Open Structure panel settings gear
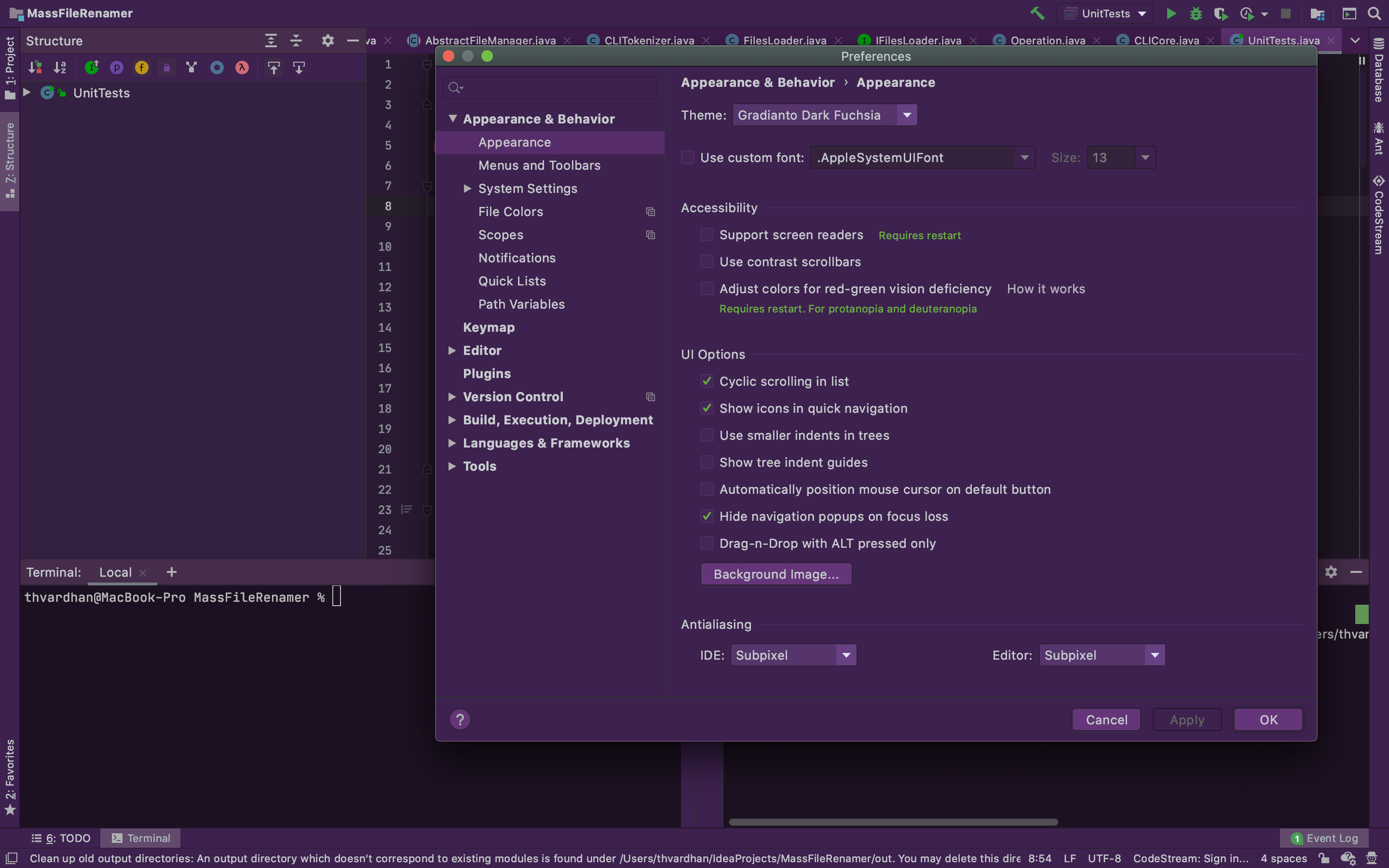The image size is (1389, 868). (x=327, y=41)
